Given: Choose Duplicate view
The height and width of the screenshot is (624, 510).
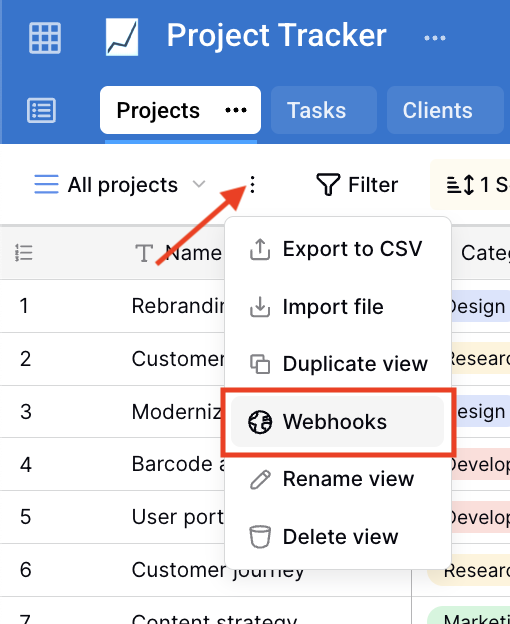Looking at the screenshot, I should click(337, 364).
